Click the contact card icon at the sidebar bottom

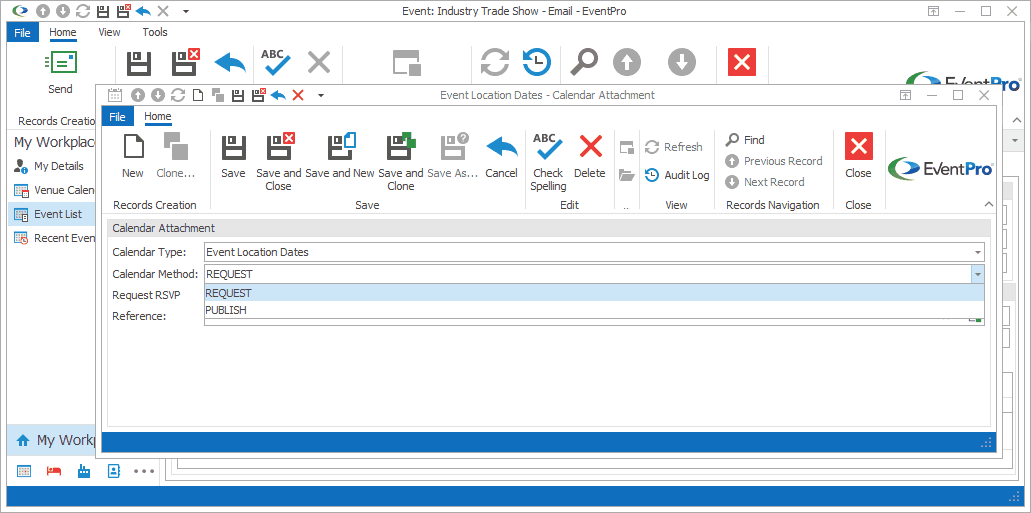(114, 471)
